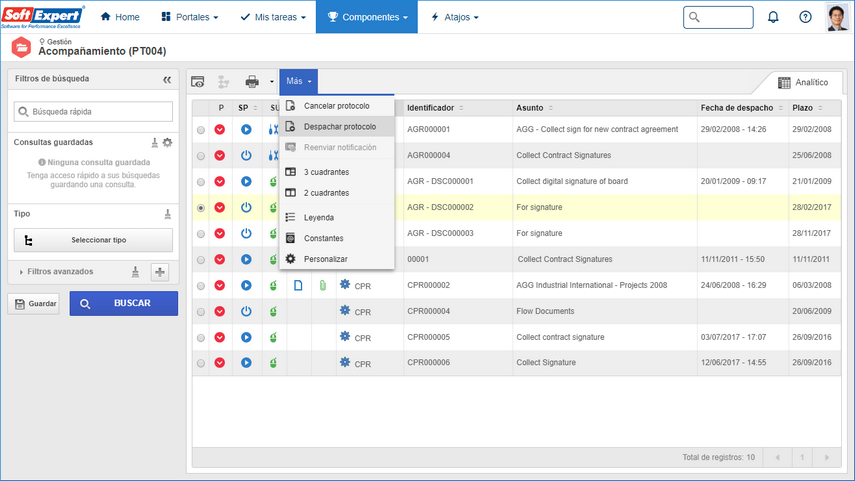Clear advanced filters broom icon
The height and width of the screenshot is (481, 855).
135,272
